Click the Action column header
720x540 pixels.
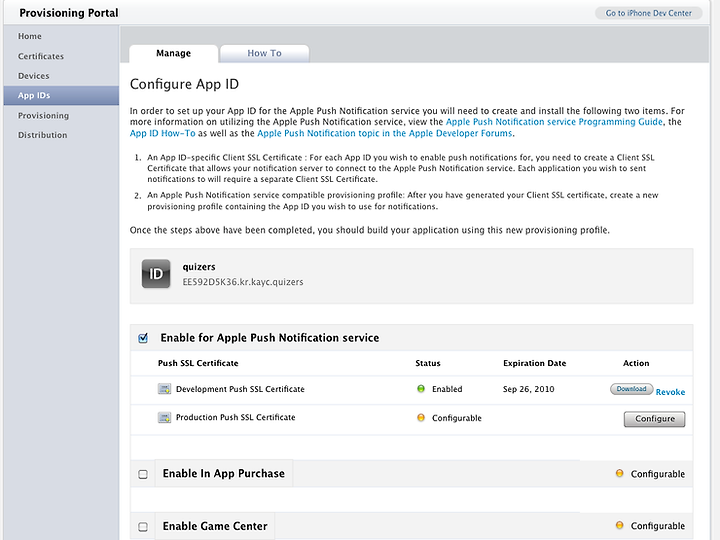click(x=636, y=363)
